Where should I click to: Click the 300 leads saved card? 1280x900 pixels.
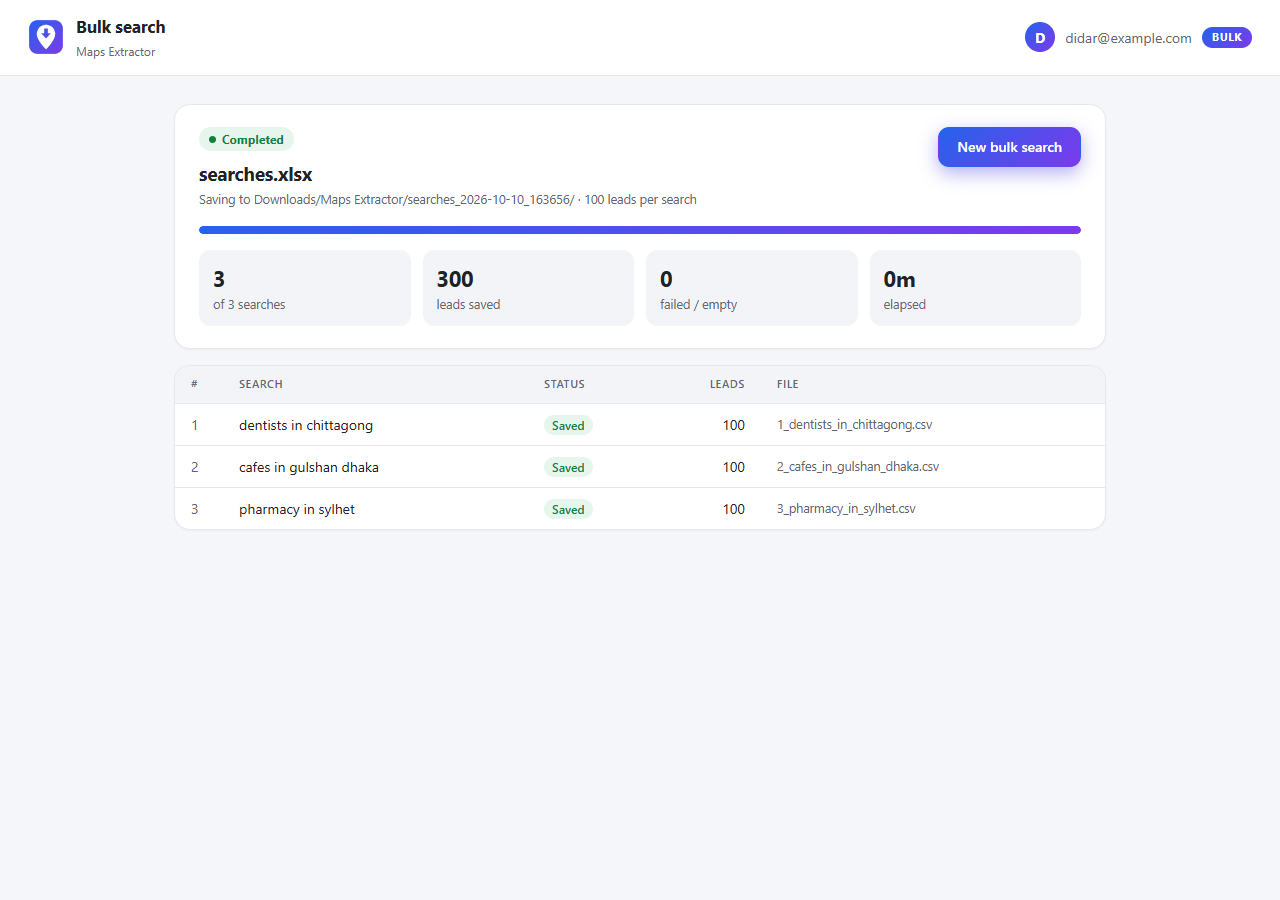click(x=528, y=288)
